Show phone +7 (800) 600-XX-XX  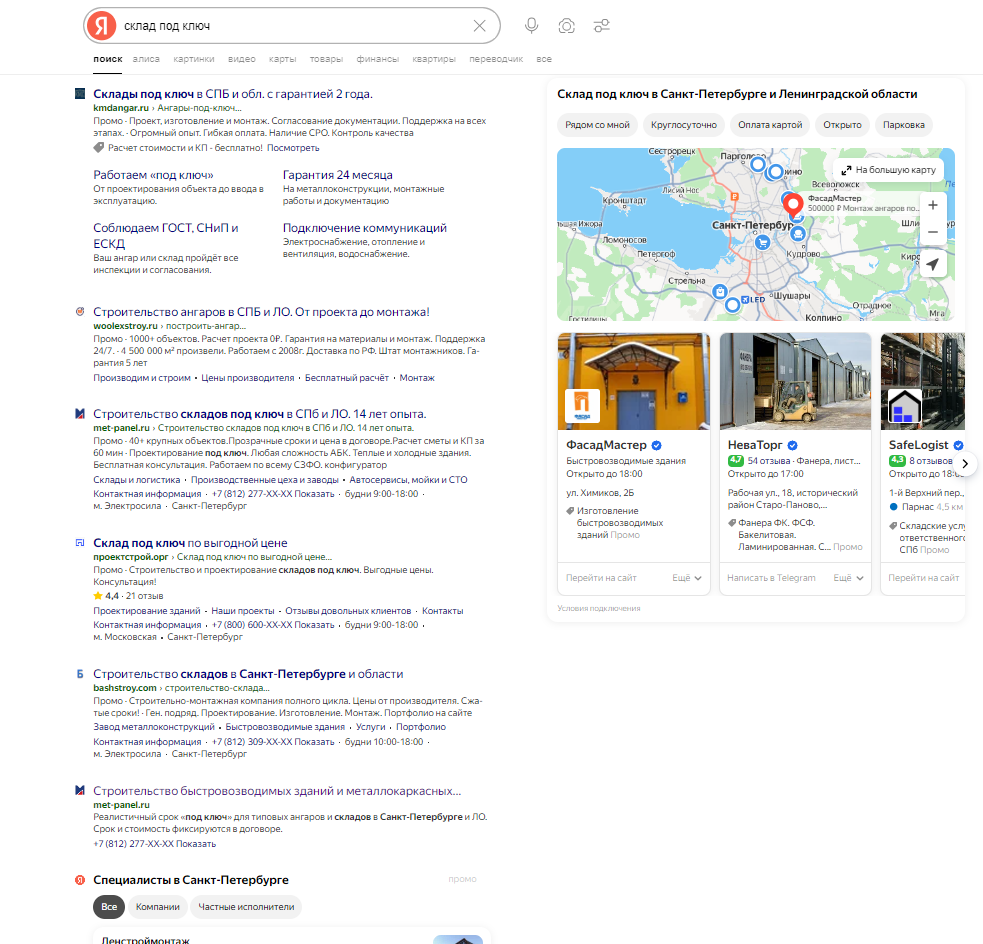[273, 625]
